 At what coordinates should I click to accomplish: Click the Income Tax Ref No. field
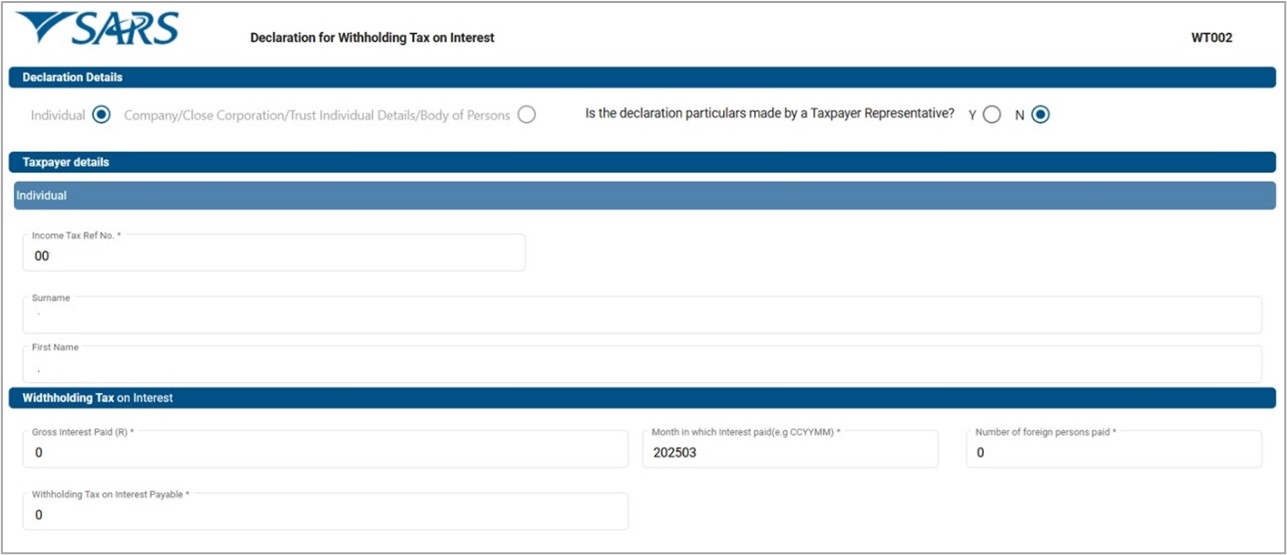point(274,252)
